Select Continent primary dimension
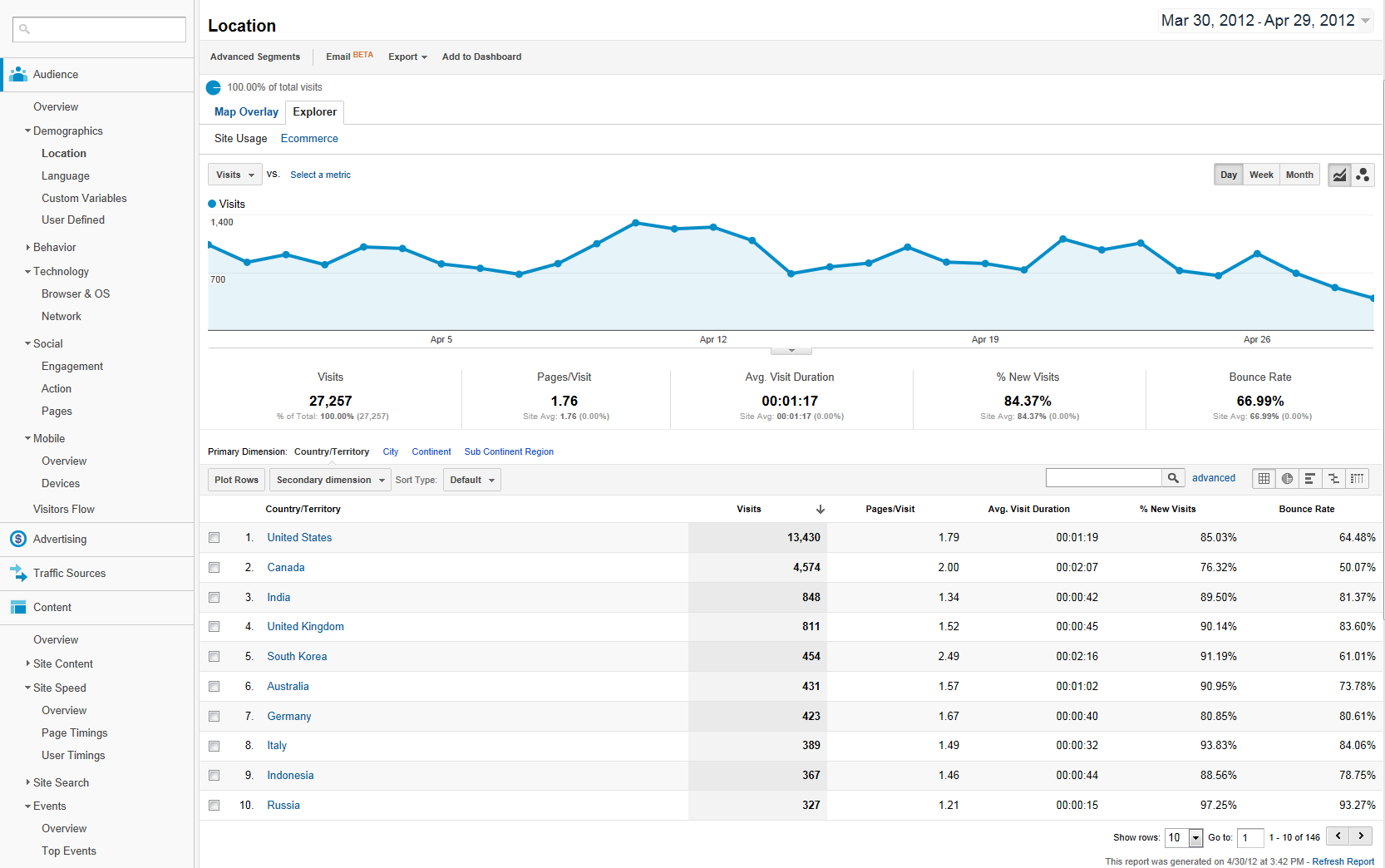 [431, 452]
